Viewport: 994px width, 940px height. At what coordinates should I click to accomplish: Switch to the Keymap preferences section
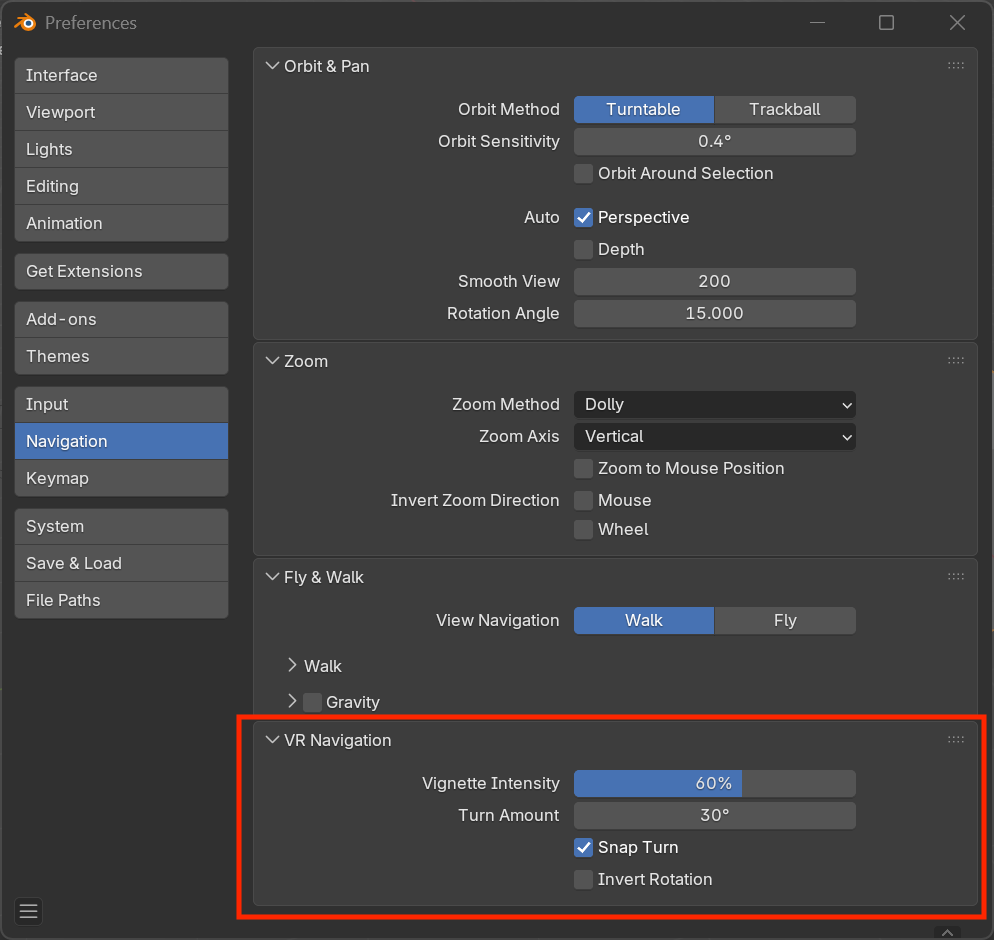tap(121, 478)
